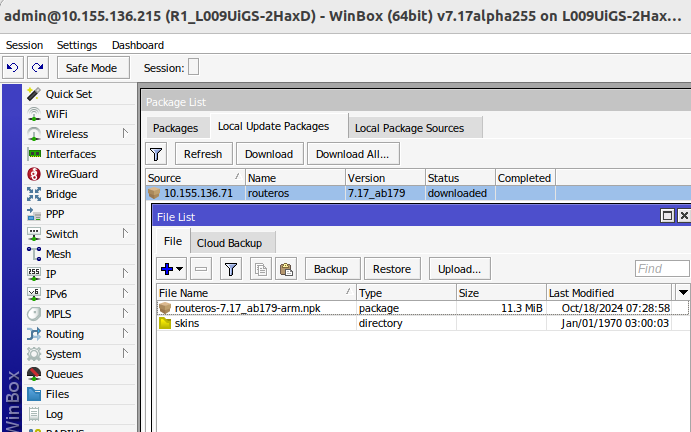The image size is (691, 432).
Task: Open WireGuard from the sidebar
Action: tap(70, 174)
